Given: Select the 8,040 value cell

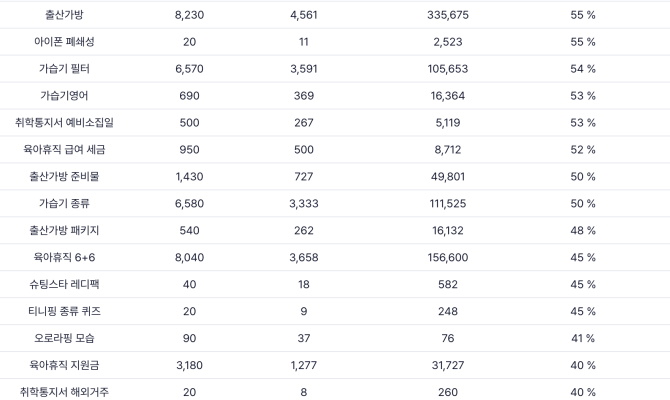Looking at the screenshot, I should click(189, 258).
